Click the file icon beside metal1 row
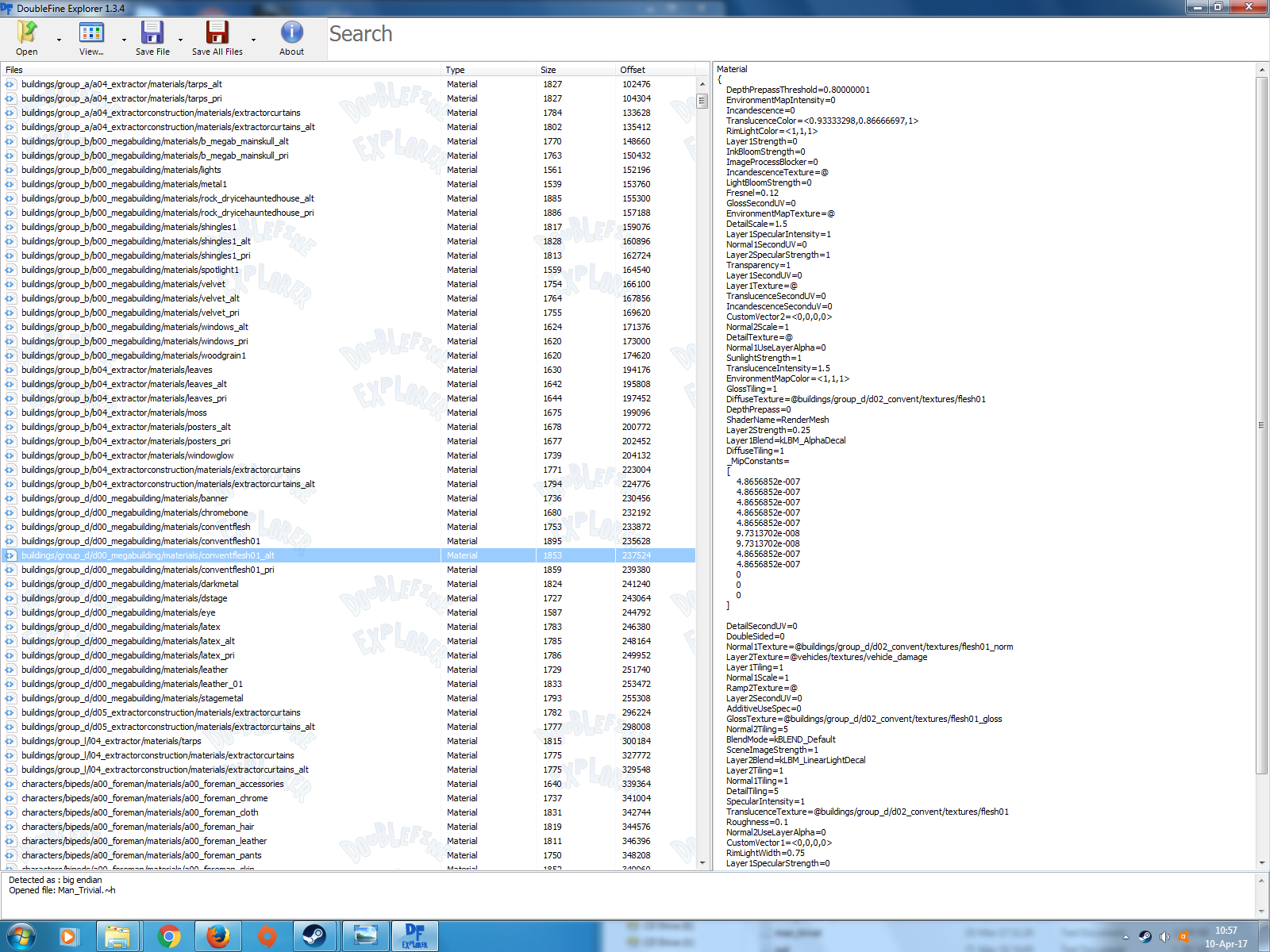The image size is (1270, 952). click(x=10, y=184)
